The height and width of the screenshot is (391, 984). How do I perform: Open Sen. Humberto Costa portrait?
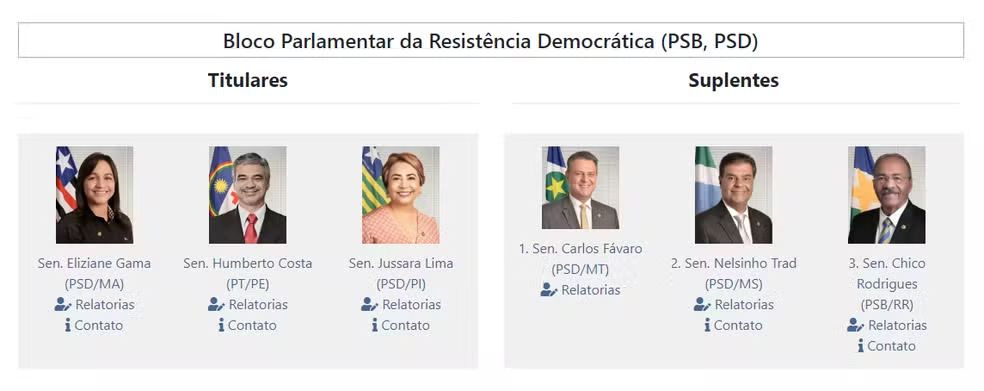tap(247, 195)
